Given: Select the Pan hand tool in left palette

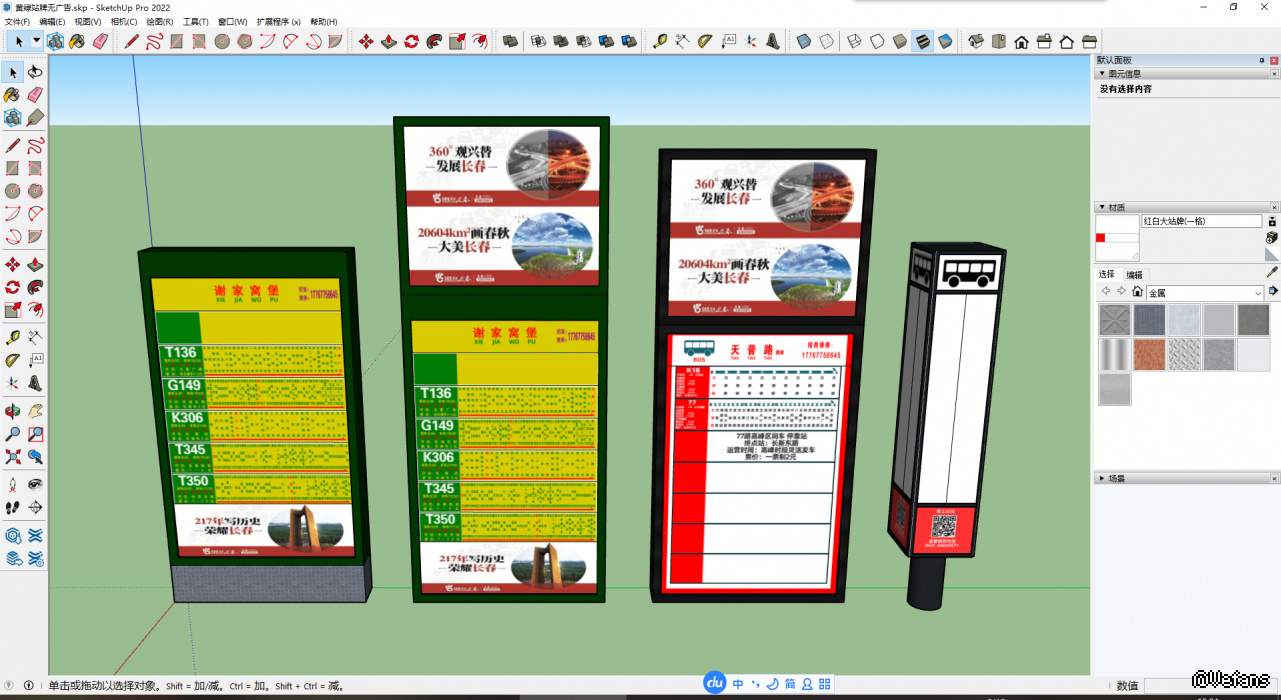Looking at the screenshot, I should (x=35, y=411).
